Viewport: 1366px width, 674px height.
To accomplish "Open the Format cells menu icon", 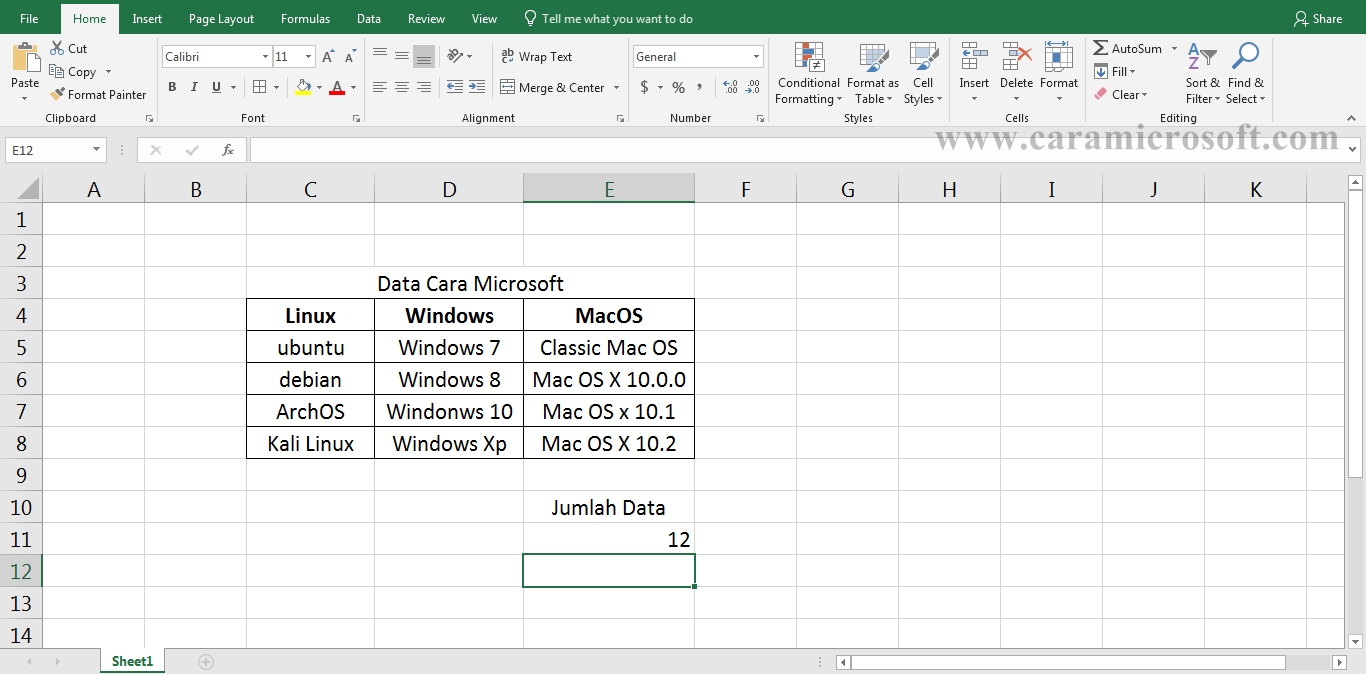I will [x=1059, y=57].
